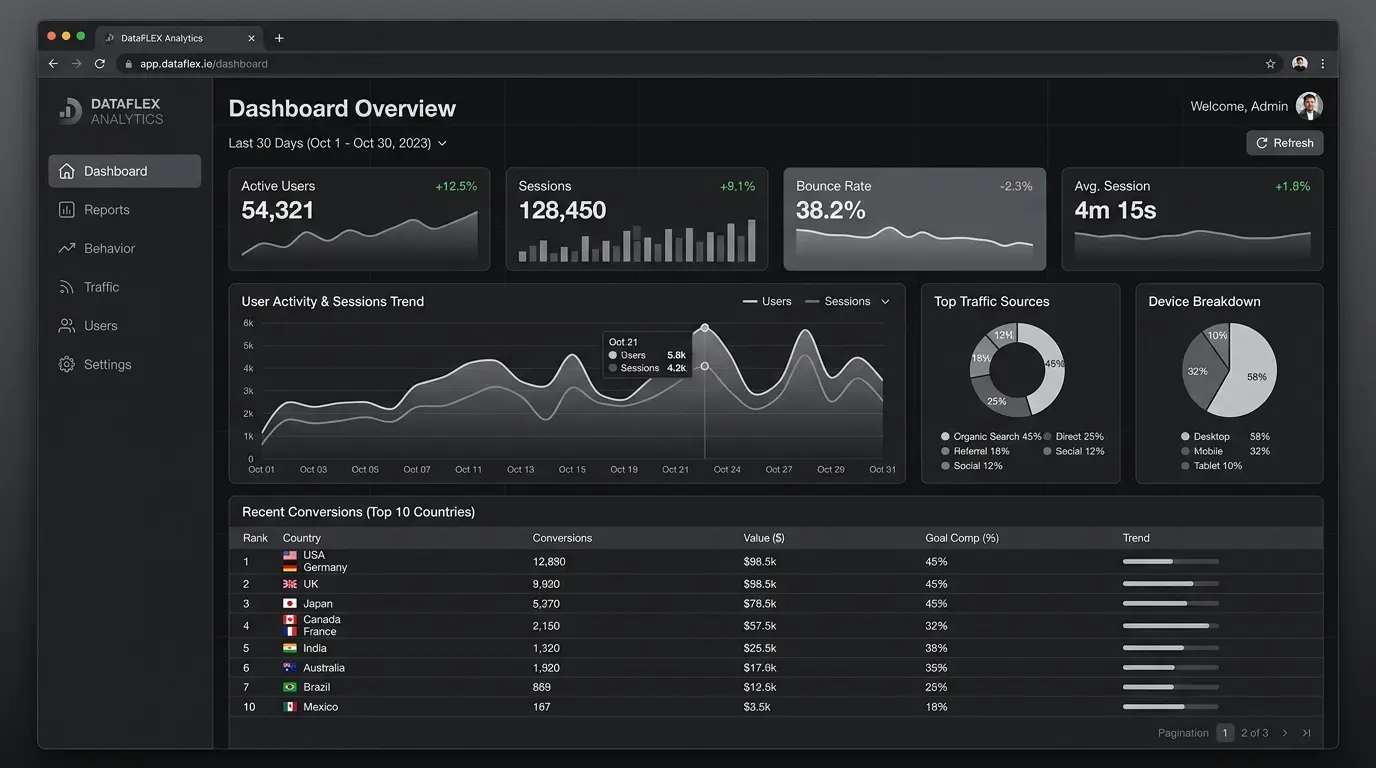Viewport: 1376px width, 768px height.
Task: Close the DataFLEX Analytics tab
Action: (x=252, y=38)
